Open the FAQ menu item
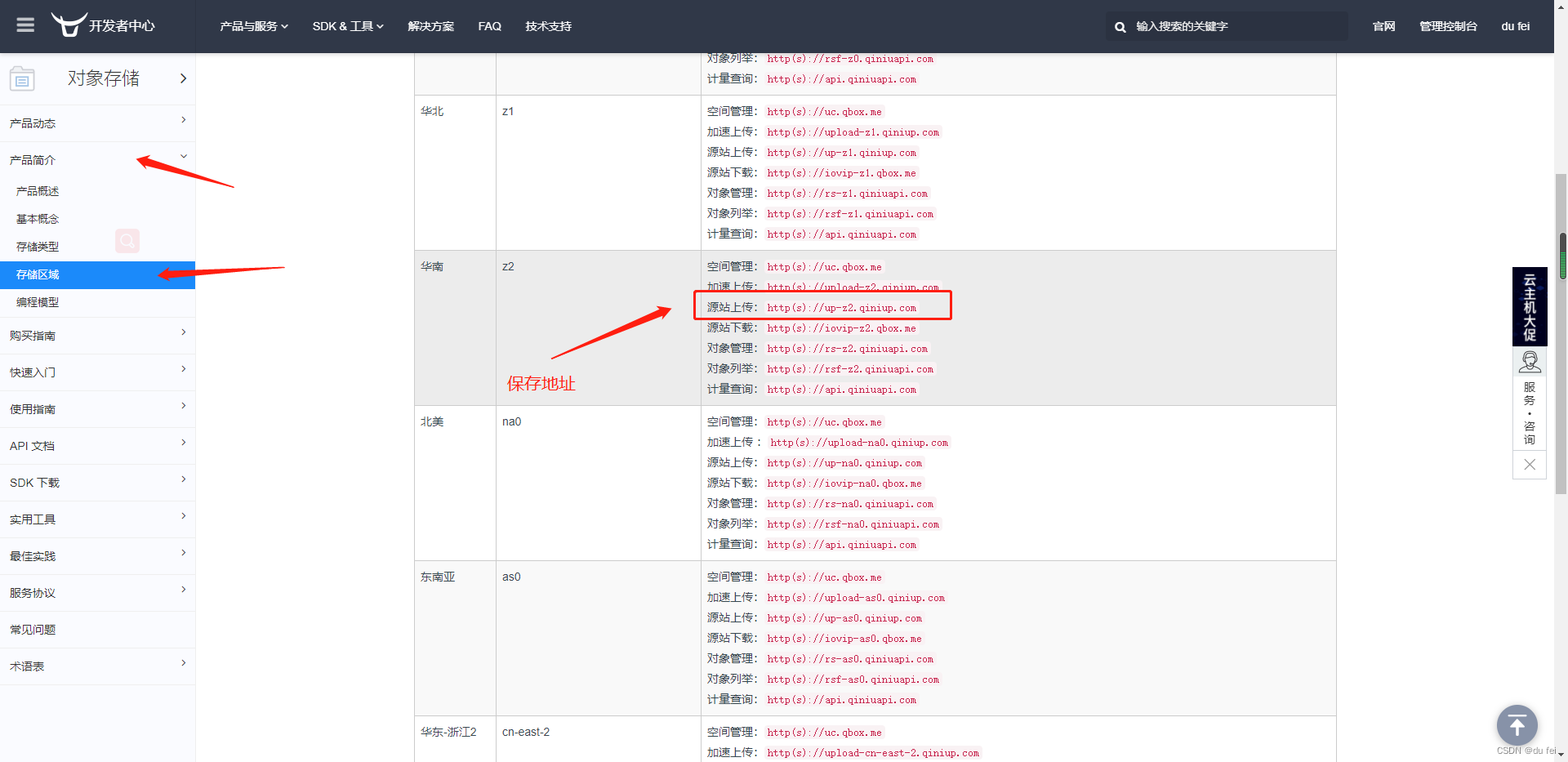 [490, 26]
